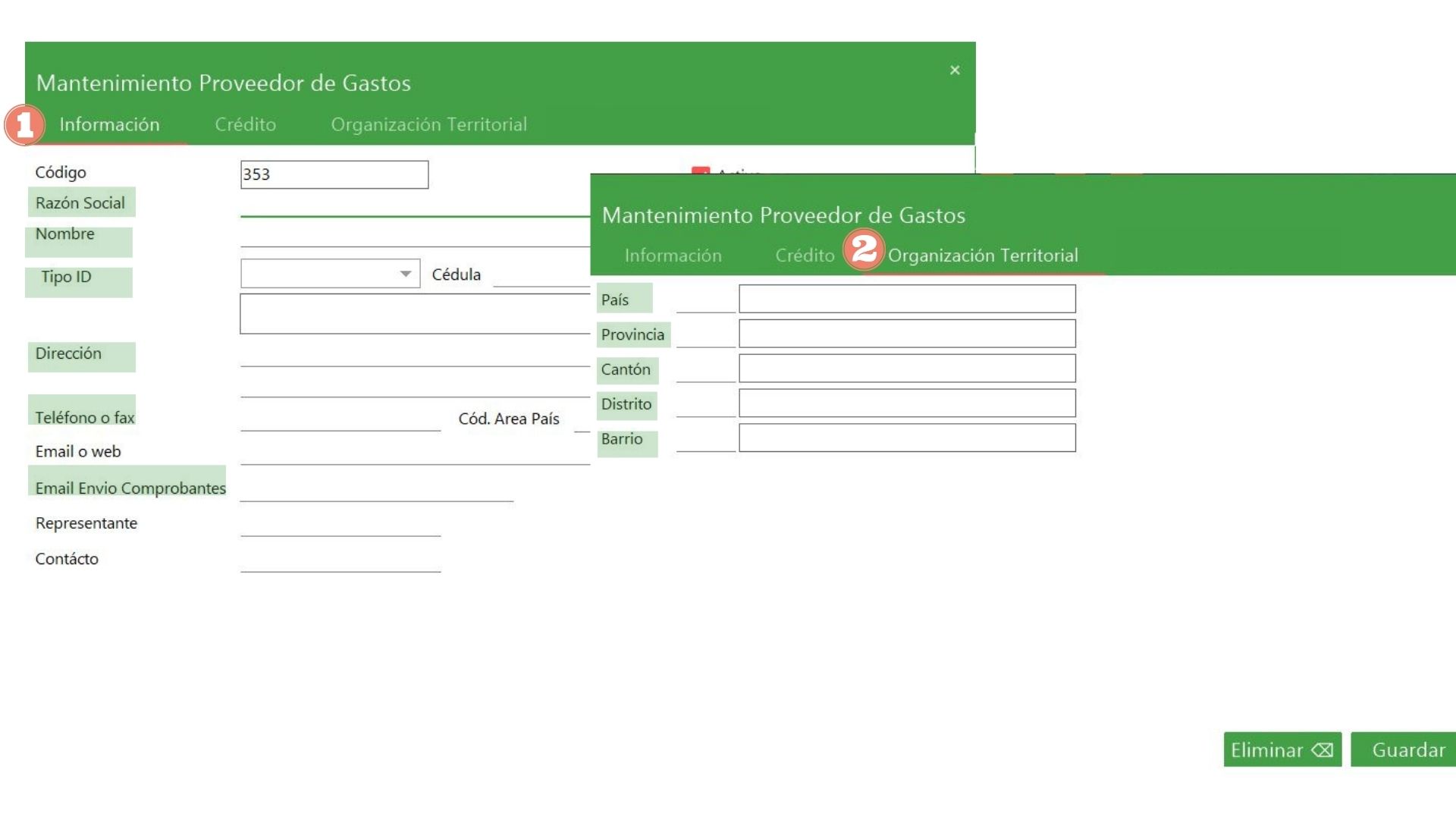Focus the Provincia description text box
1456x819 pixels.
tap(907, 334)
